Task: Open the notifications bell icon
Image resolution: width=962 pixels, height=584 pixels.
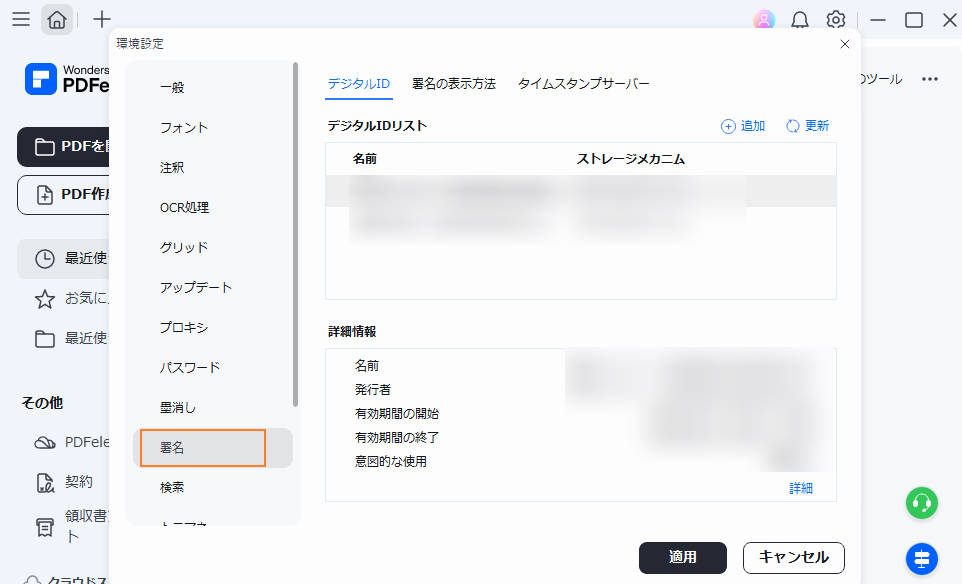Action: tap(800, 20)
